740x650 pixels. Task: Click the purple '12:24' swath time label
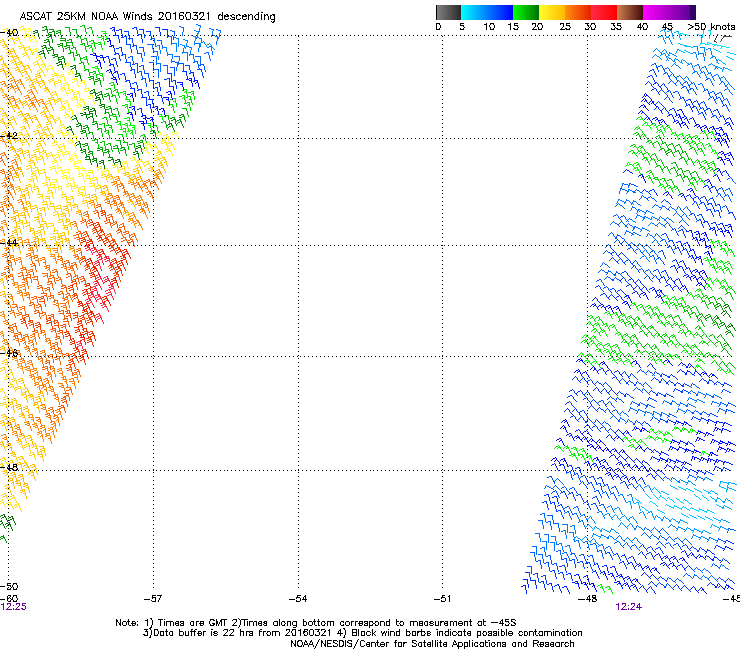pos(629,607)
